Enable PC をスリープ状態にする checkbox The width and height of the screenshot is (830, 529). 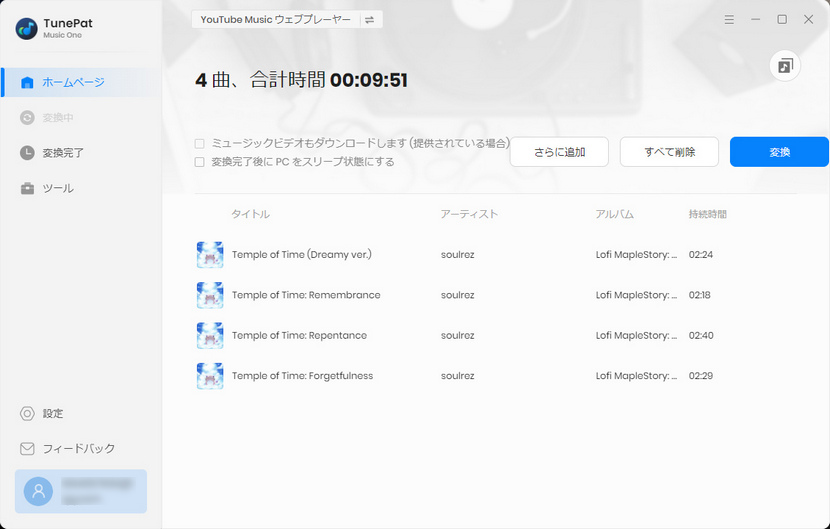tap(200, 162)
